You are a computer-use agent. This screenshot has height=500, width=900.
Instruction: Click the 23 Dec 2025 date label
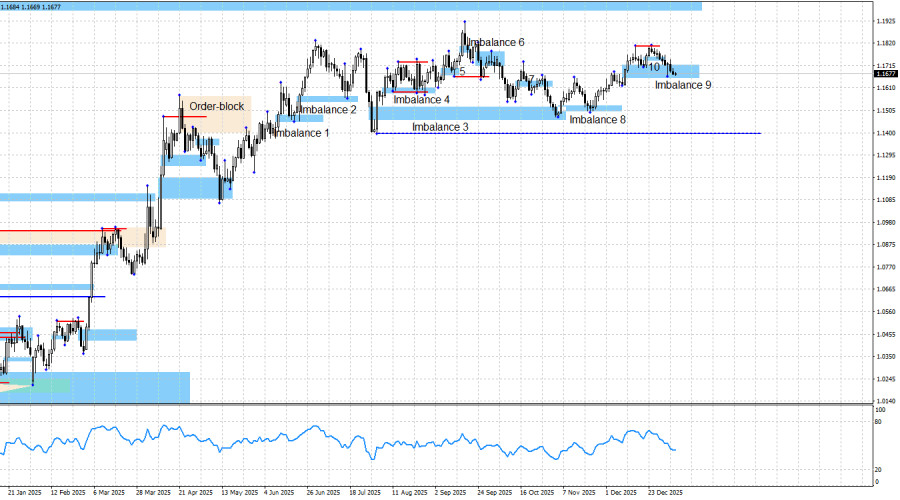point(666,493)
